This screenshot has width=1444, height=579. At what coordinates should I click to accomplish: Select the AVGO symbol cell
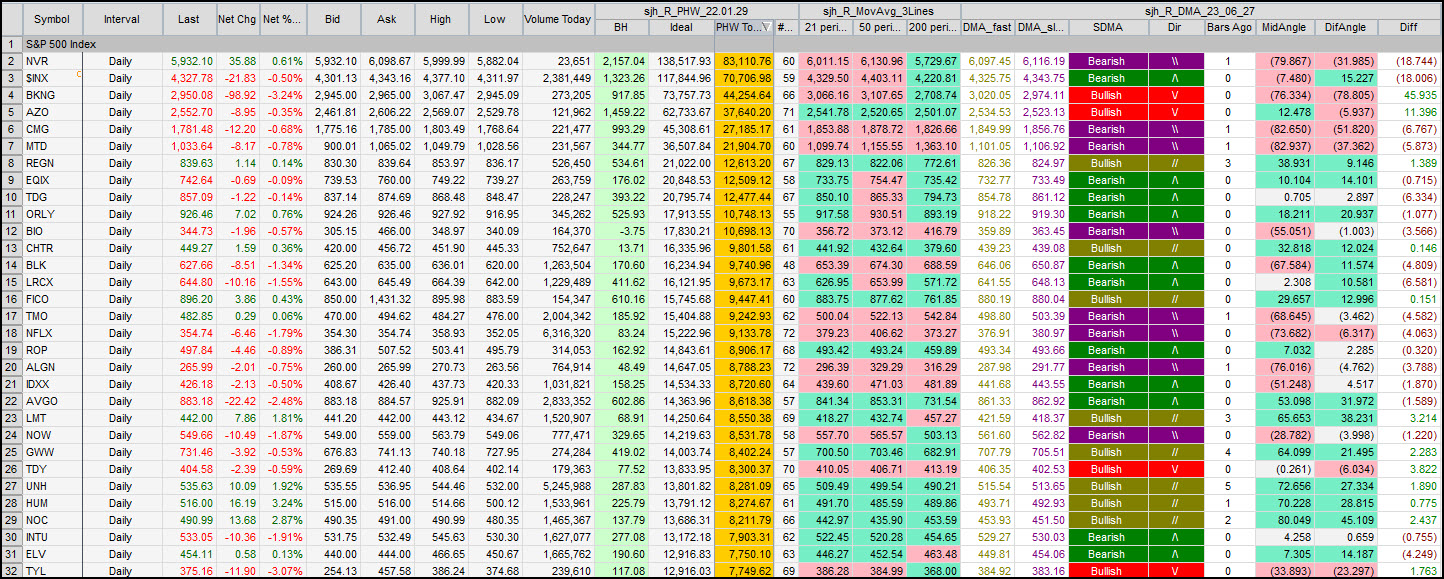[52, 401]
